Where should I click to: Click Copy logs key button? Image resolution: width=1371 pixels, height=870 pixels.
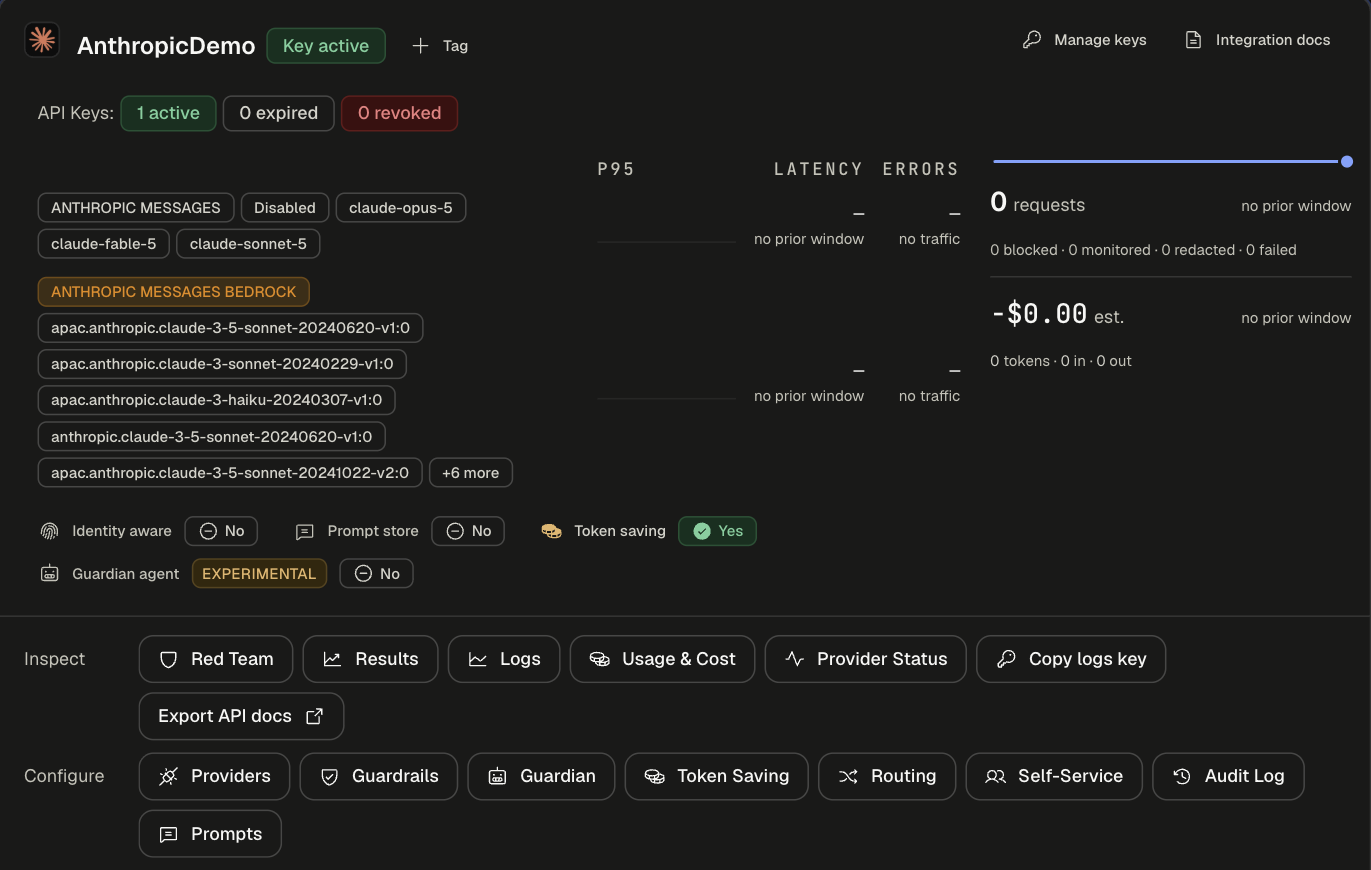point(1071,659)
